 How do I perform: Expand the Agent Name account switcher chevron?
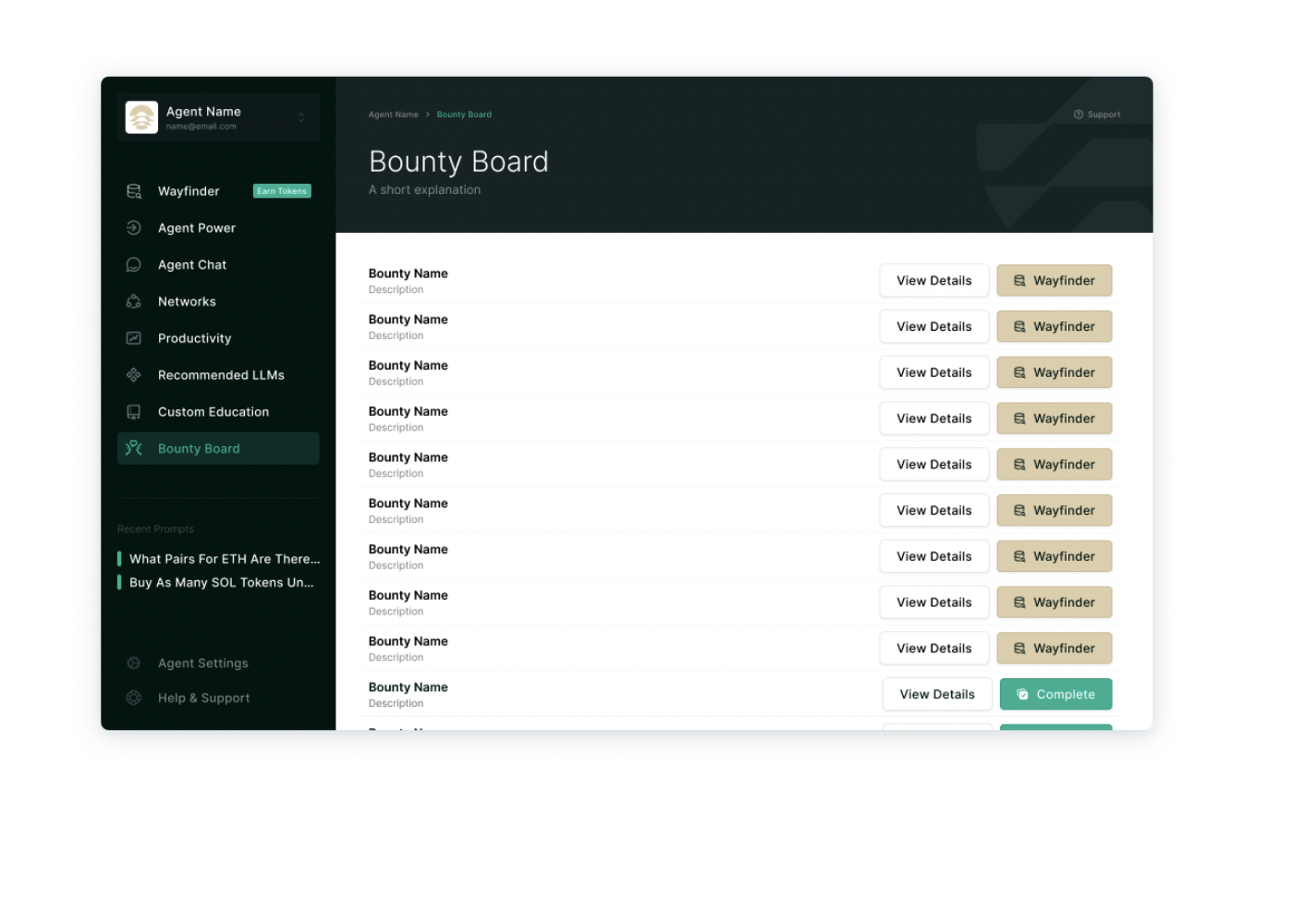(x=301, y=117)
